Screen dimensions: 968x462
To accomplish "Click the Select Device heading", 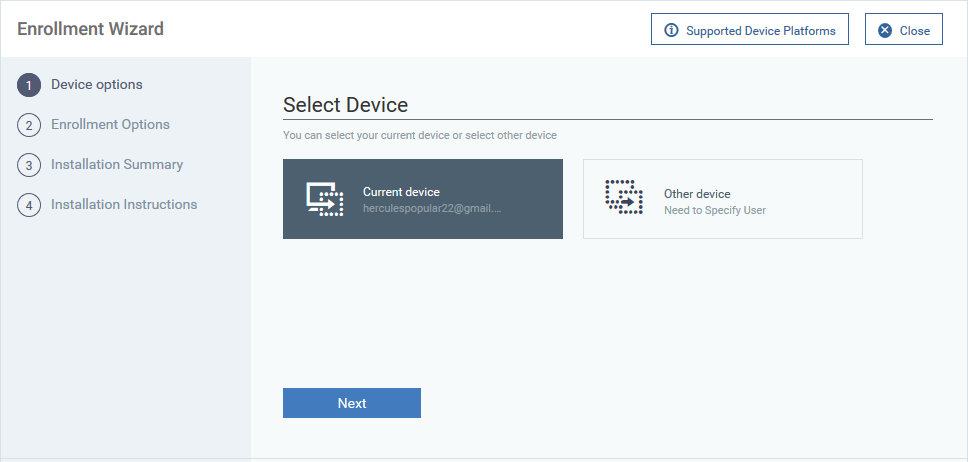I will point(346,105).
